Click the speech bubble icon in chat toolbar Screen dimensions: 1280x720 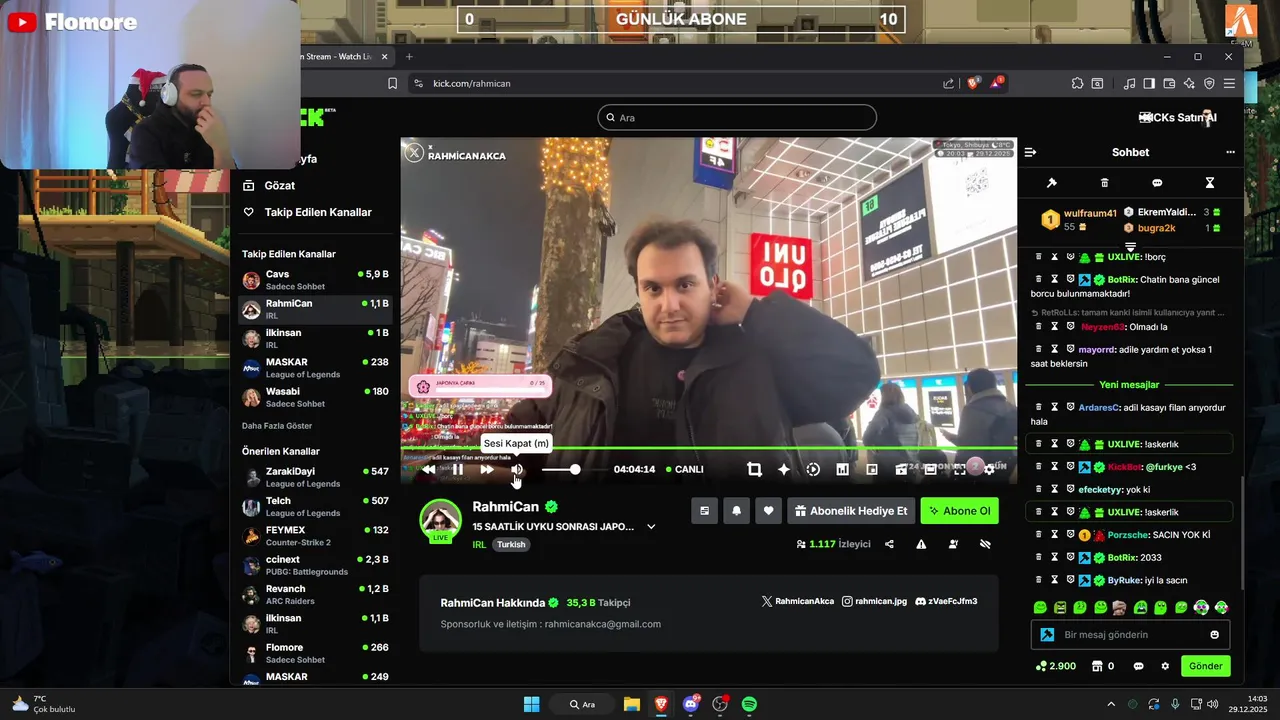pyautogui.click(x=1157, y=183)
